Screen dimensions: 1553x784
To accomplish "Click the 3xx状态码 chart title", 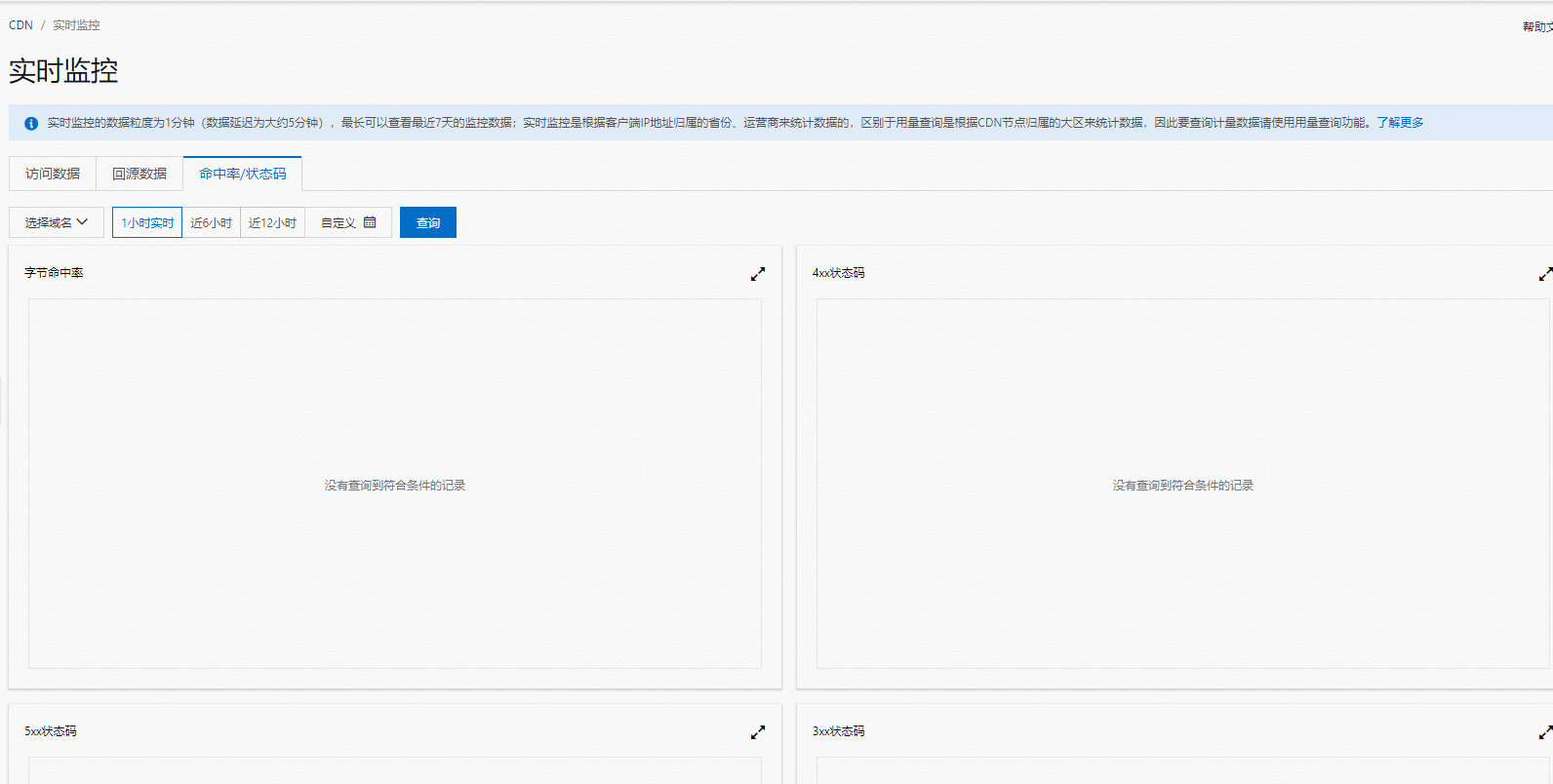I will (838, 731).
